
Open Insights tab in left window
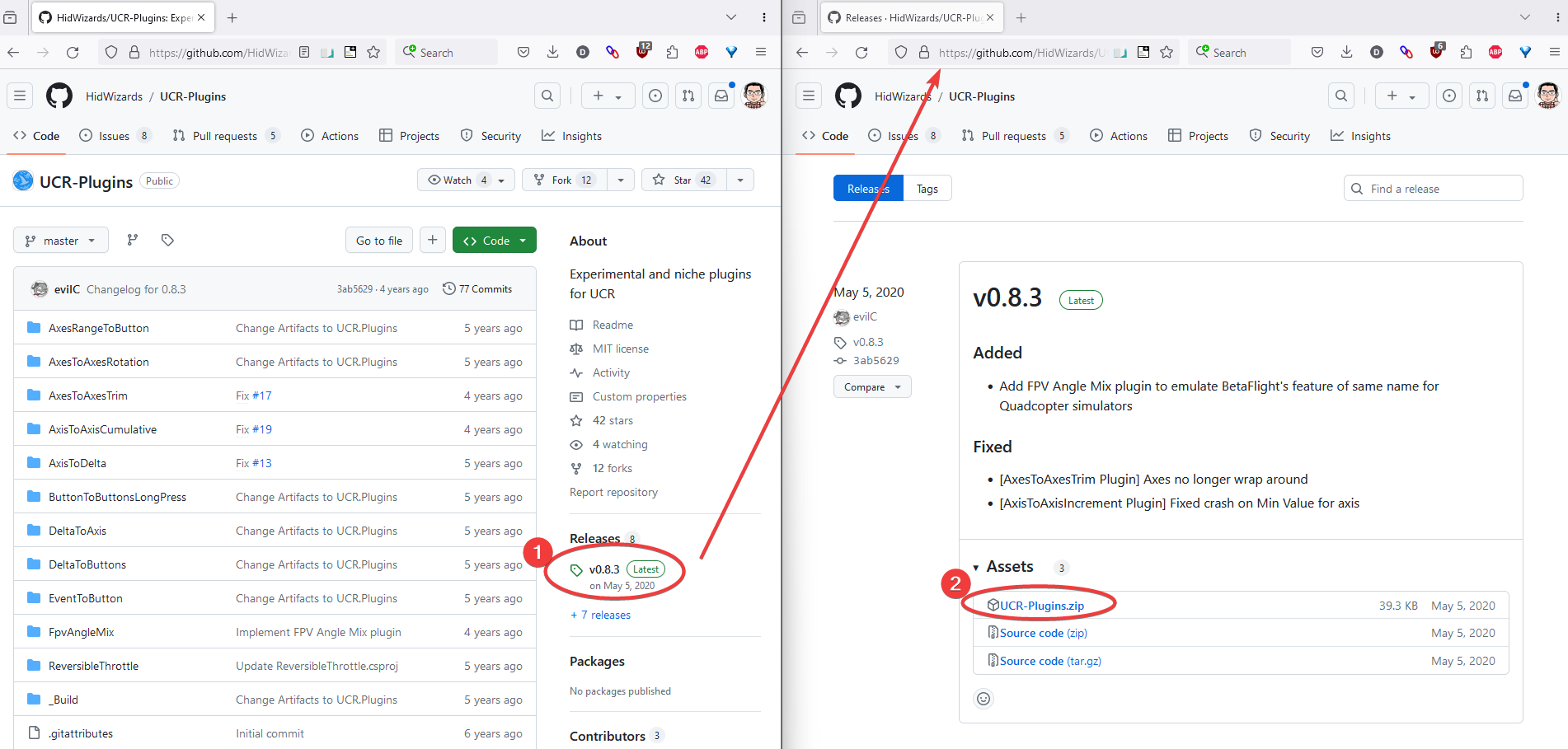coord(571,136)
